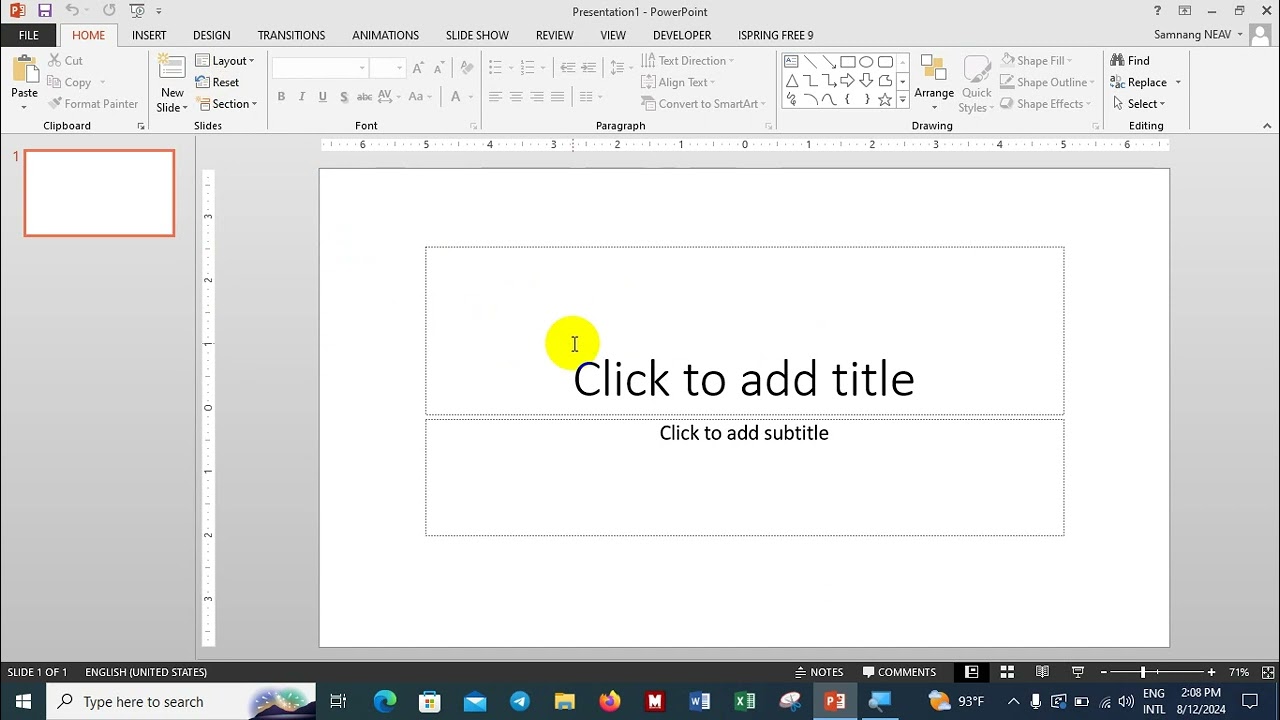Open Firefox from the taskbar
Screen dimensions: 1280x720
(610, 701)
